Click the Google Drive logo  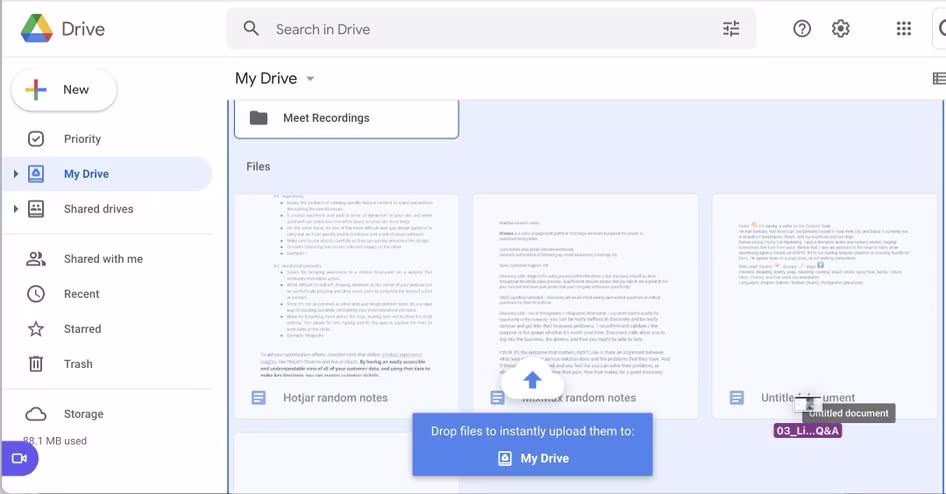click(36, 28)
